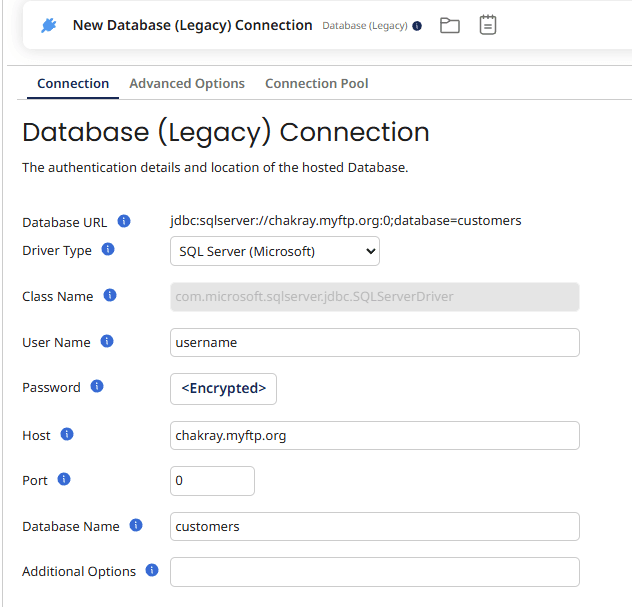Select the Connection tab

(73, 84)
